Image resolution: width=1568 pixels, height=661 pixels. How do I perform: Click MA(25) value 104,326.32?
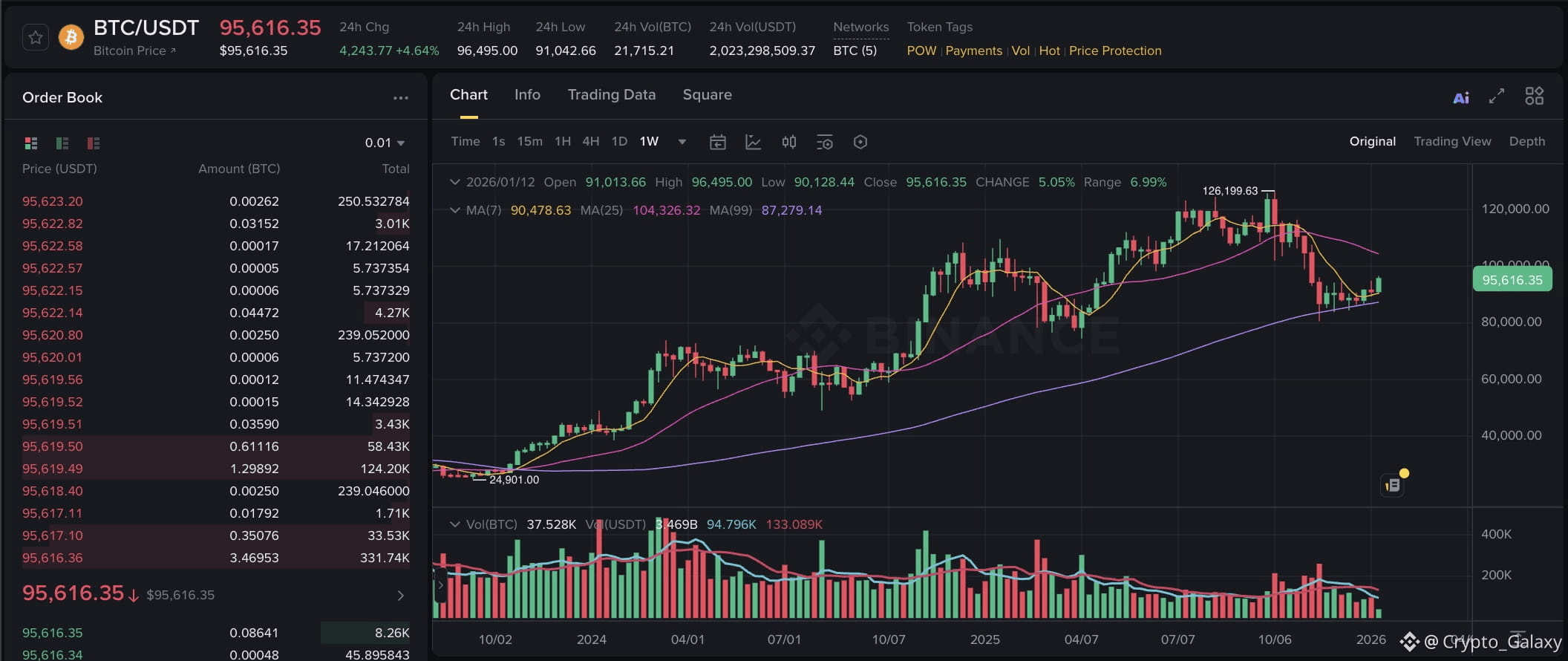pyautogui.click(x=666, y=210)
